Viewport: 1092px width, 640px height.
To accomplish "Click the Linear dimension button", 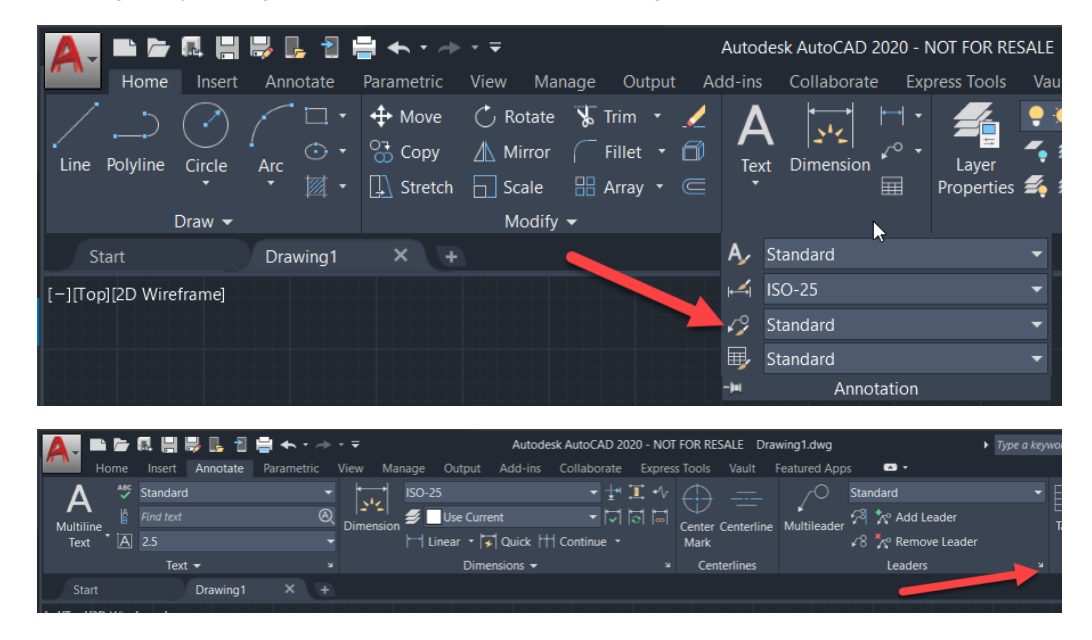I will pos(433,541).
